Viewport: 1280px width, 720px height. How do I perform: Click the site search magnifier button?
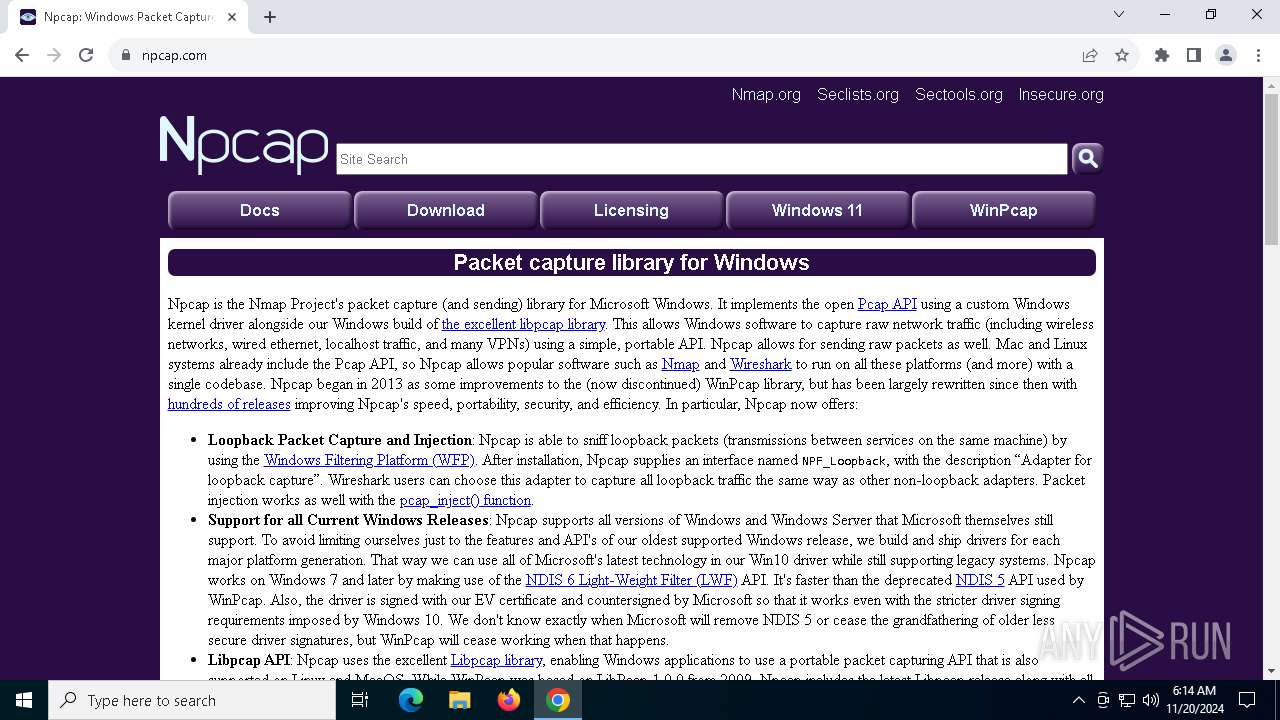tap(1088, 158)
